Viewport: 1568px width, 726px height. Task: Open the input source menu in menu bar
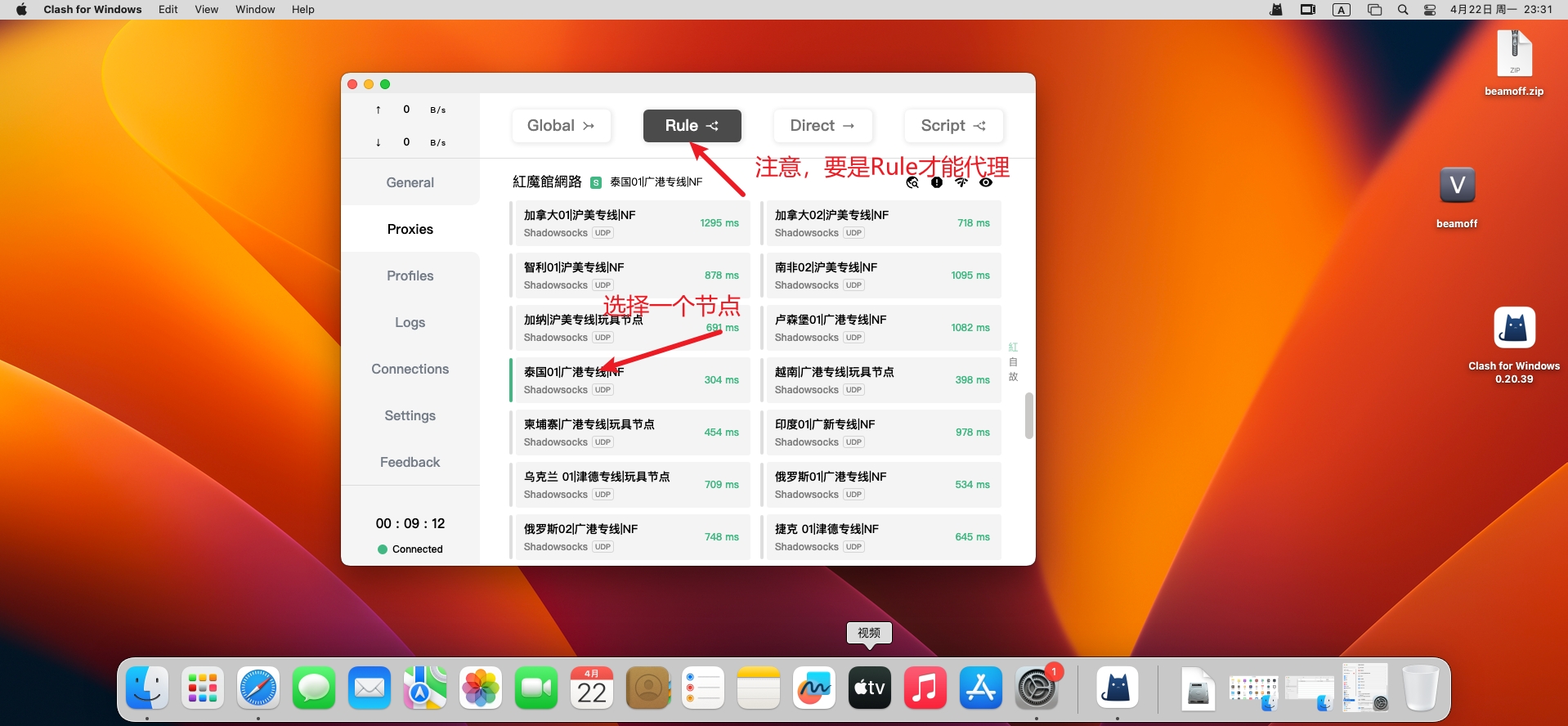[1342, 10]
